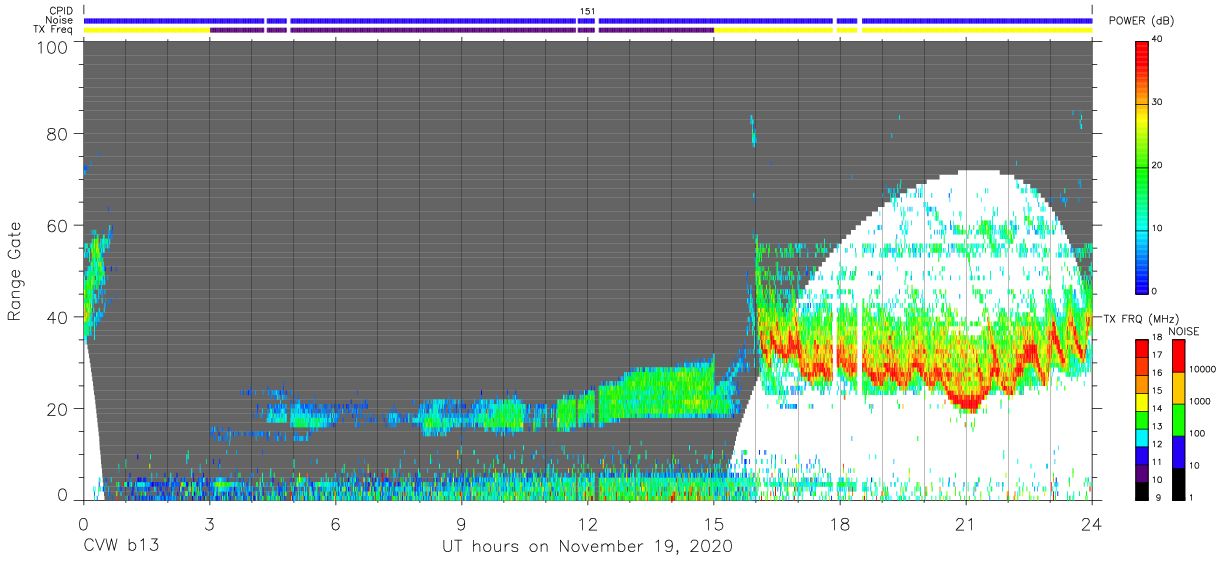Click the TX FRQ 18 MHz red swatch
Viewport: 1228px width, 567px height.
point(1141,349)
